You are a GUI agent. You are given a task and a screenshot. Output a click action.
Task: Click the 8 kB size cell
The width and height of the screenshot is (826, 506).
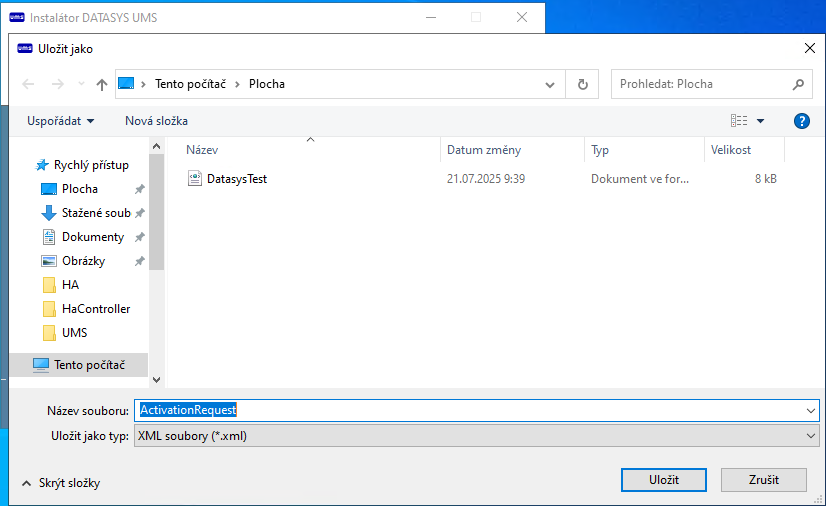tap(765, 179)
